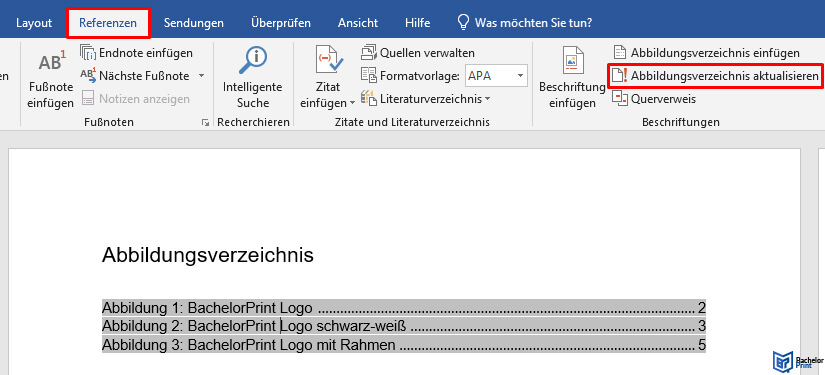This screenshot has width=825, height=375.
Task: Click the Endnote einfügen icon
Action: (88, 53)
